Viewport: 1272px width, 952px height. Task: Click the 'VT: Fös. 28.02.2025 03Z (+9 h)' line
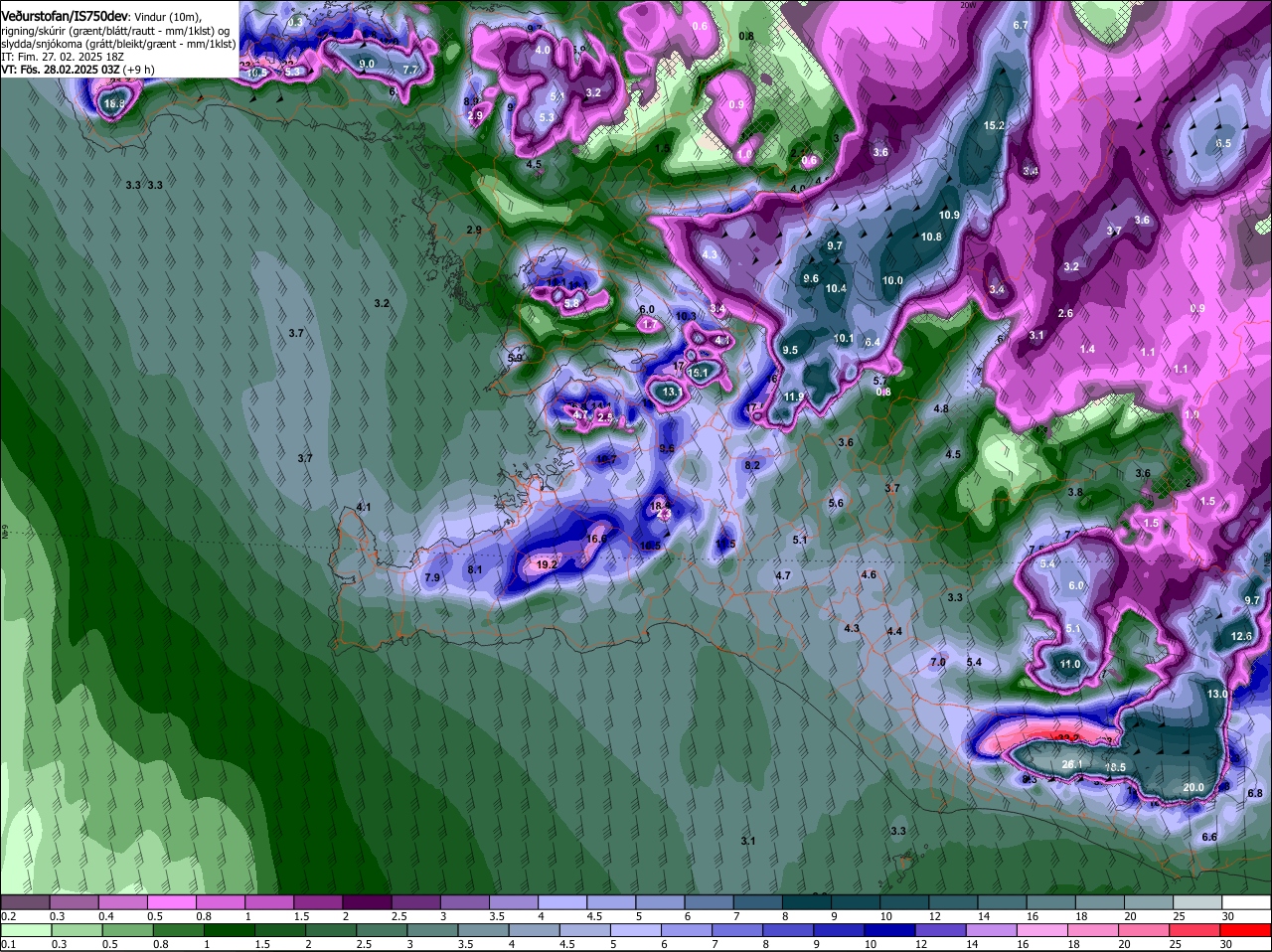tap(78, 70)
